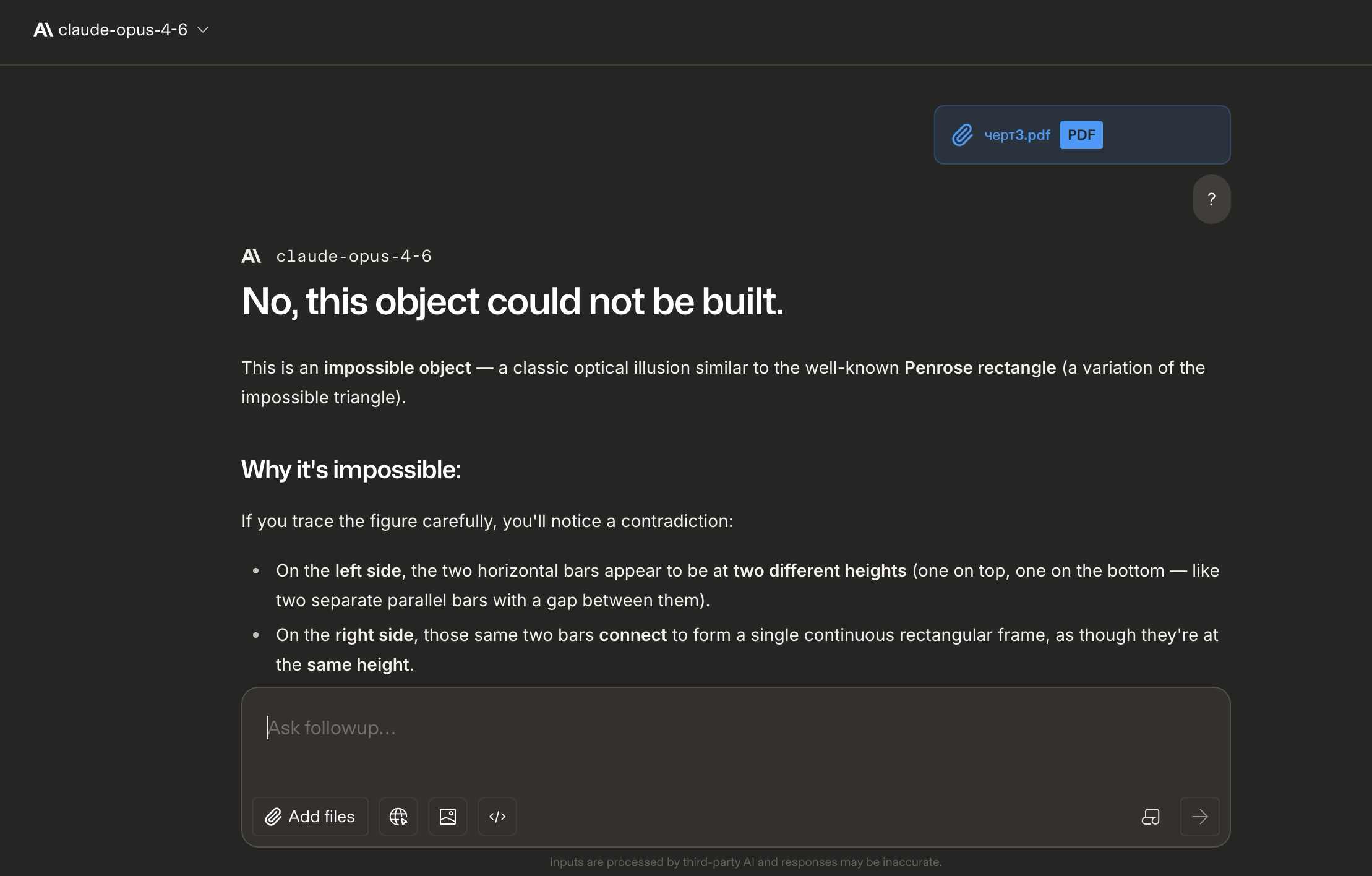Click the bold 'Penrose rectangle' text

click(x=980, y=367)
